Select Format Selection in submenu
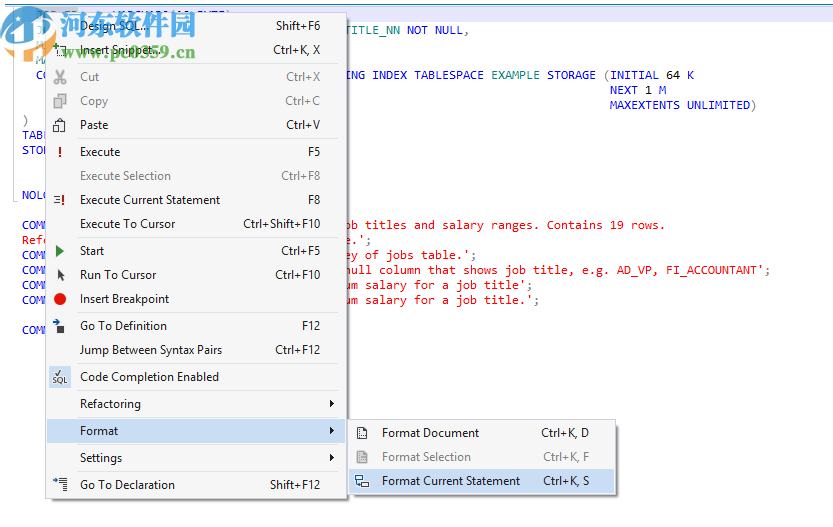Screen dimensions: 833x527 pyautogui.click(x=481, y=457)
